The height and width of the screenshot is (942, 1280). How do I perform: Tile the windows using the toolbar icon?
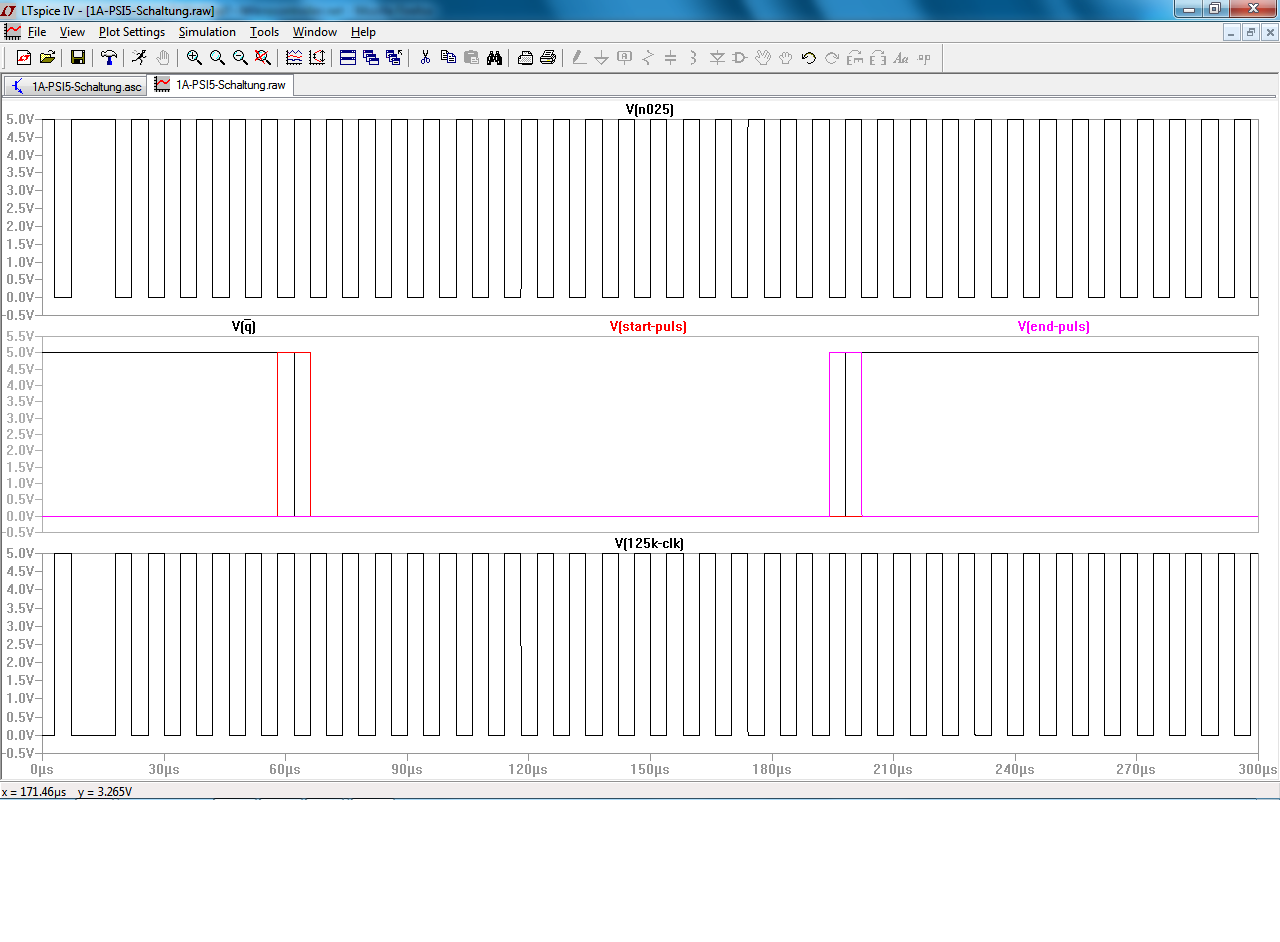[x=348, y=58]
